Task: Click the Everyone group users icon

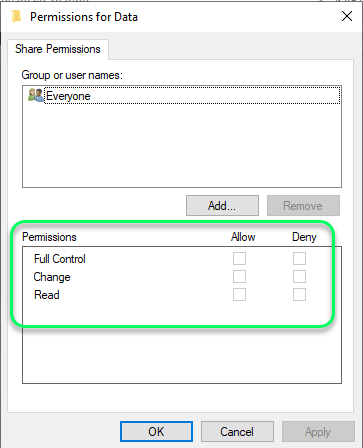Action: point(36,95)
